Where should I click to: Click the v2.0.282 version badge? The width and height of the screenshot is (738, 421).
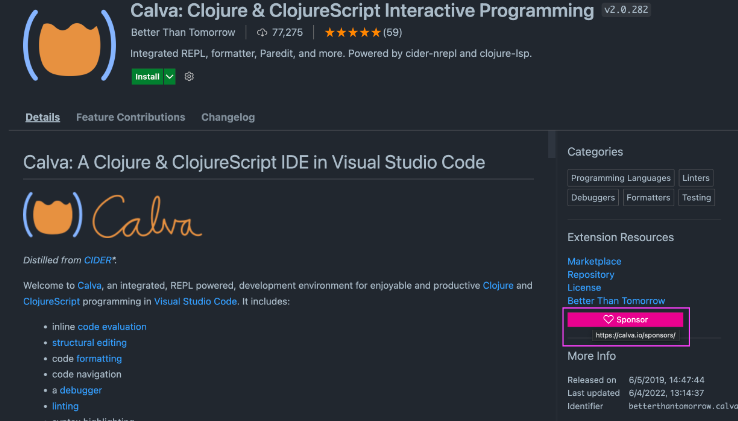coord(626,9)
